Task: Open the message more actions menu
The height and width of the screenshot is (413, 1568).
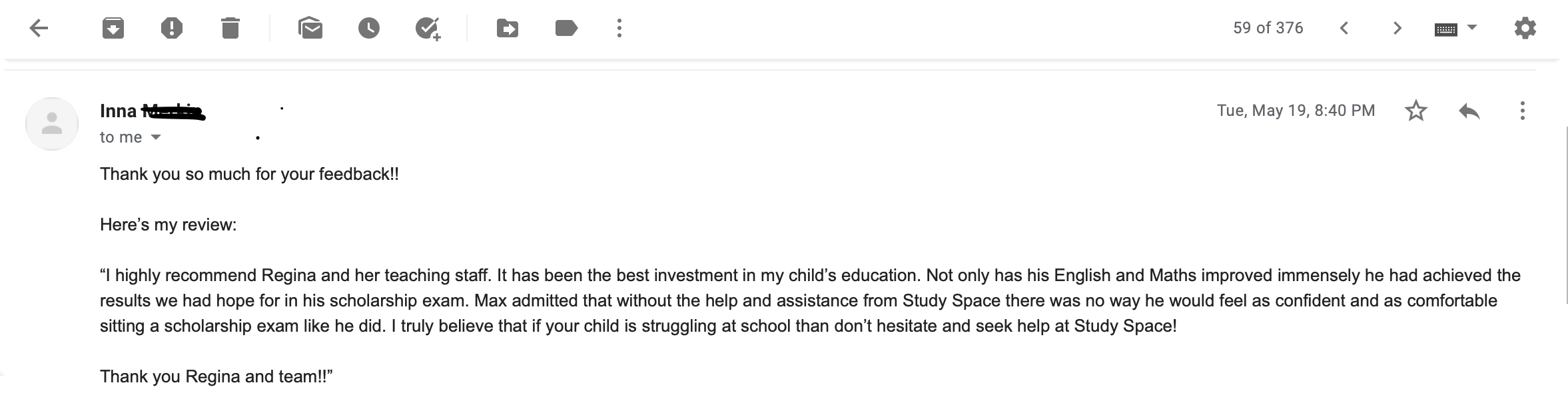Action: (x=1523, y=111)
